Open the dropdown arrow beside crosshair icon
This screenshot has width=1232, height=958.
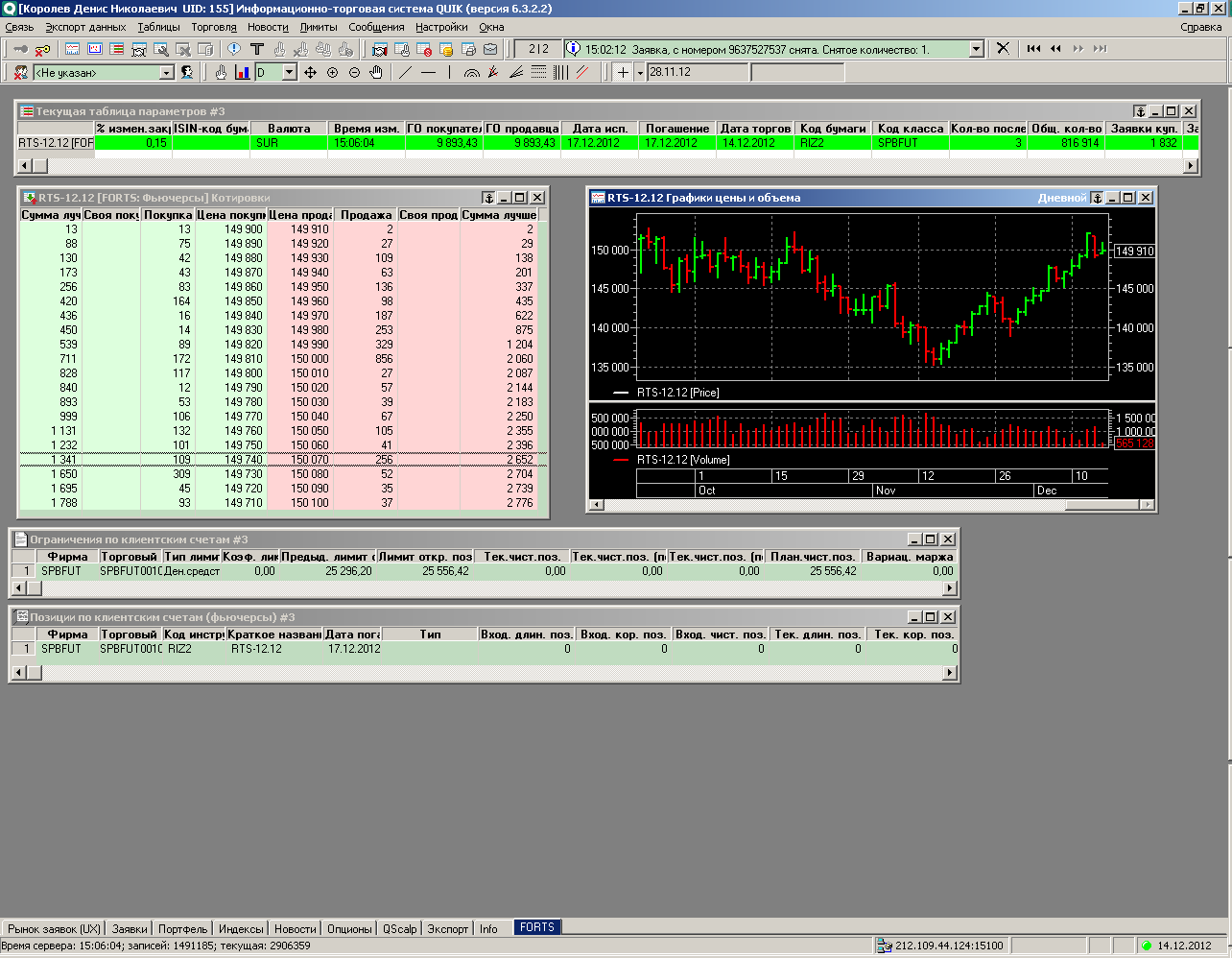(641, 72)
